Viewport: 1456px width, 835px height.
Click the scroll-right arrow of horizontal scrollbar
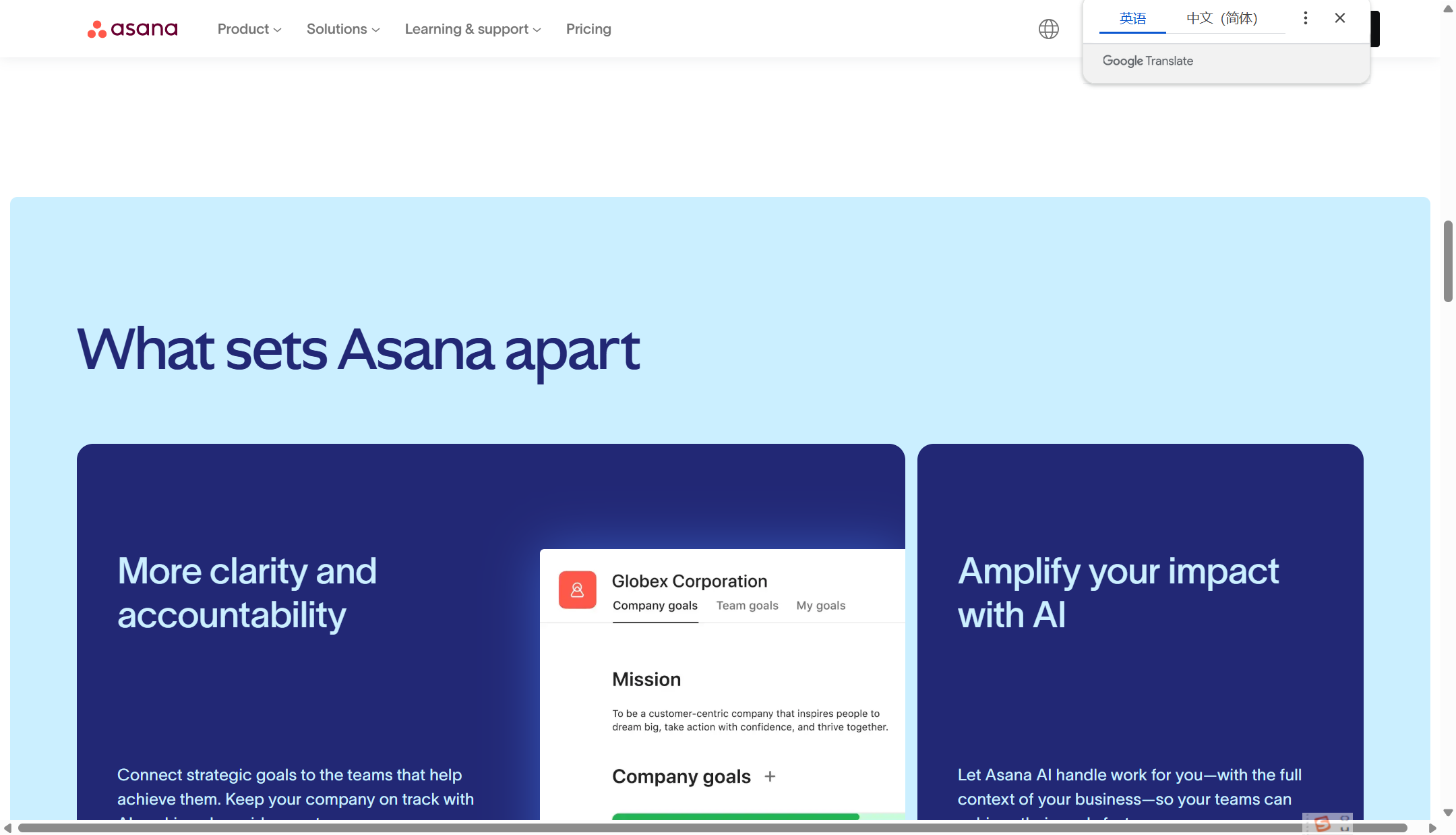1432,828
